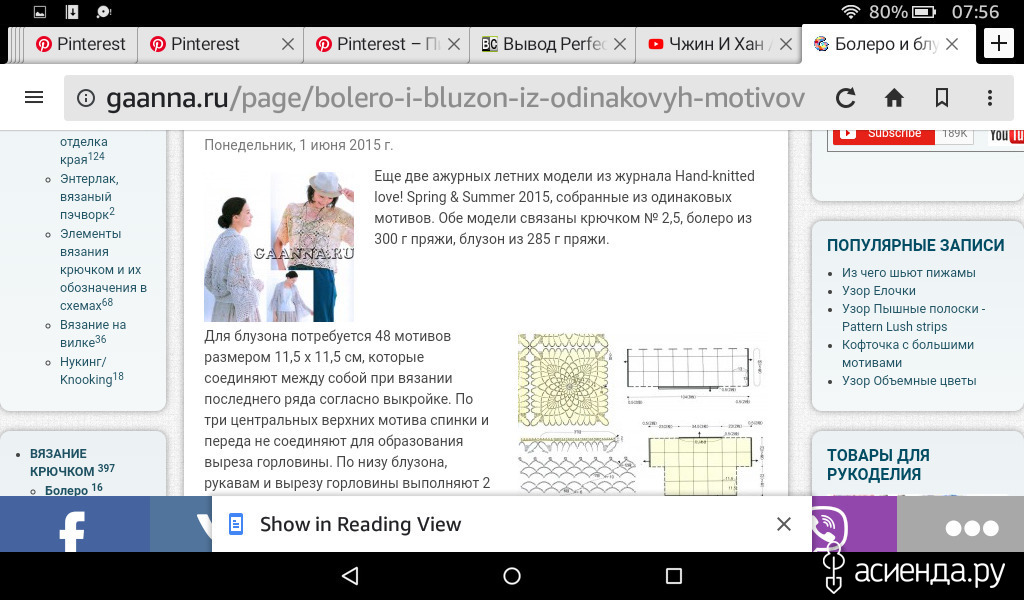The width and height of the screenshot is (1024, 600).
Task: Tap the Android back navigation button
Action: coord(350,575)
